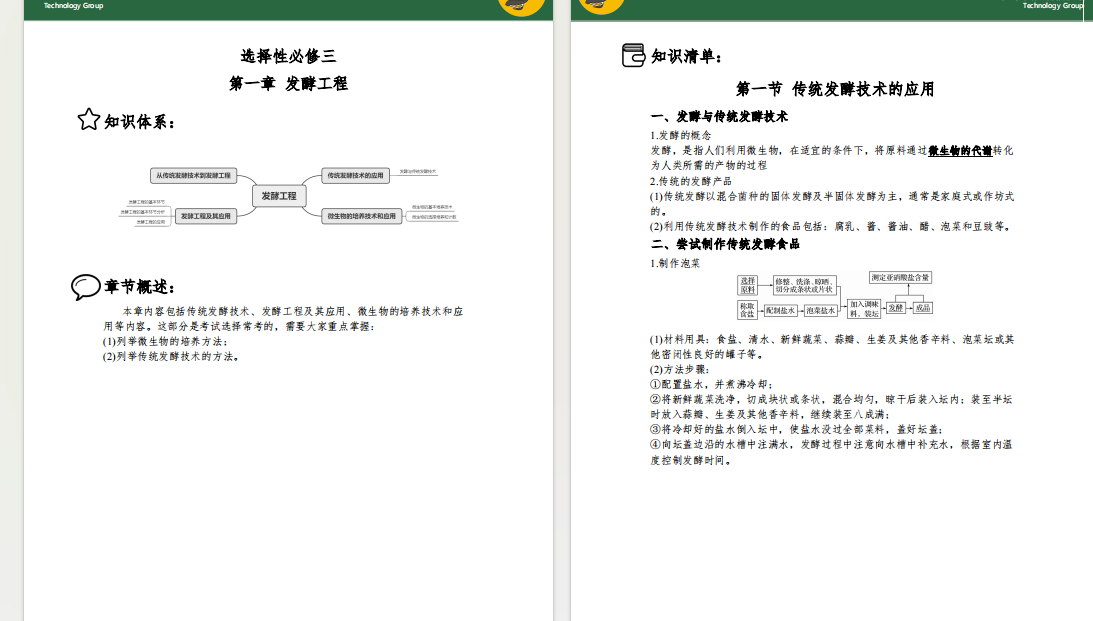Click the 知识体系 heading
1093x621 pixels.
139,122
